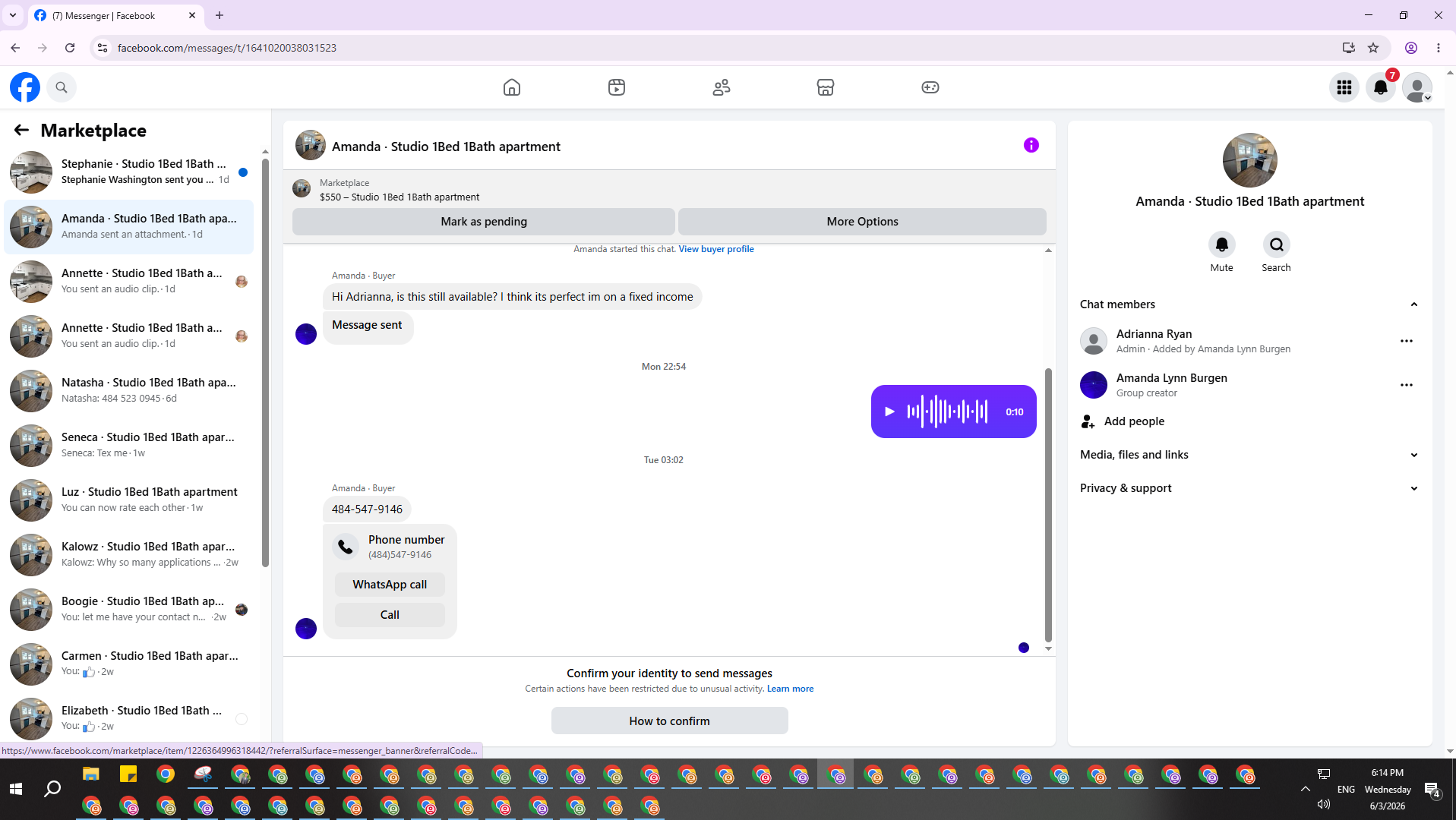Image resolution: width=1456 pixels, height=820 pixels.
Task: Mute this chat with the bell icon
Action: [x=1221, y=244]
